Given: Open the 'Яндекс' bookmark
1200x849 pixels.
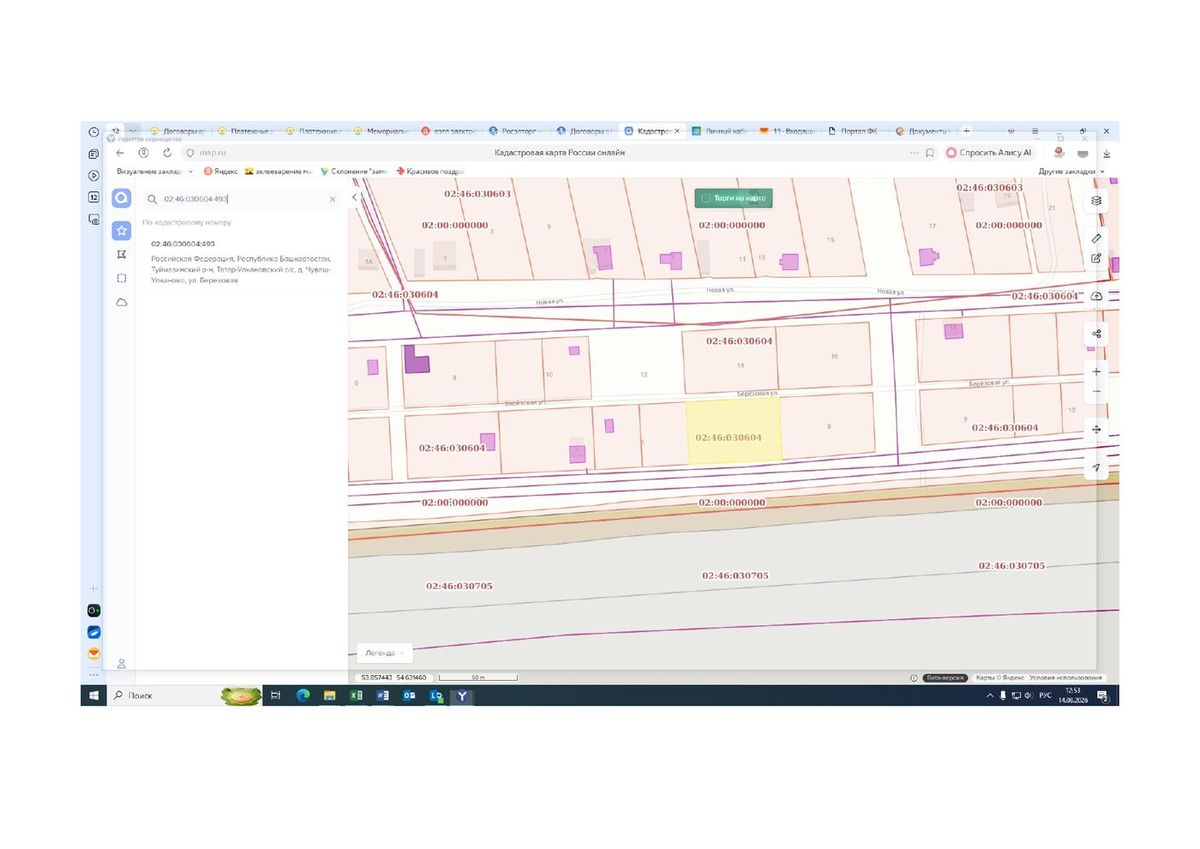Looking at the screenshot, I should point(220,171).
